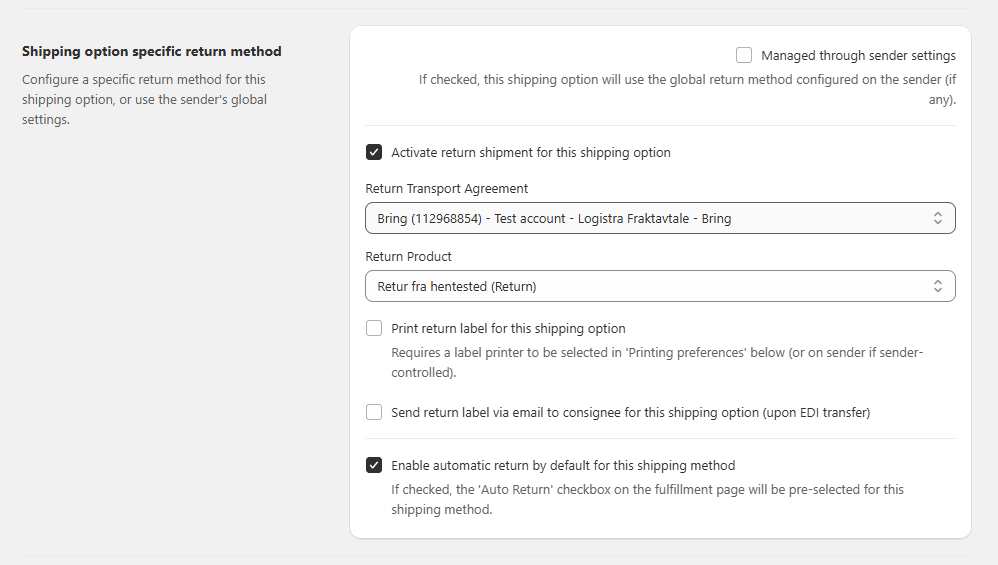Viewport: 998px width, 565px height.
Task: Click the chevron icon on the Retur fra hentested select
Action: click(x=937, y=286)
